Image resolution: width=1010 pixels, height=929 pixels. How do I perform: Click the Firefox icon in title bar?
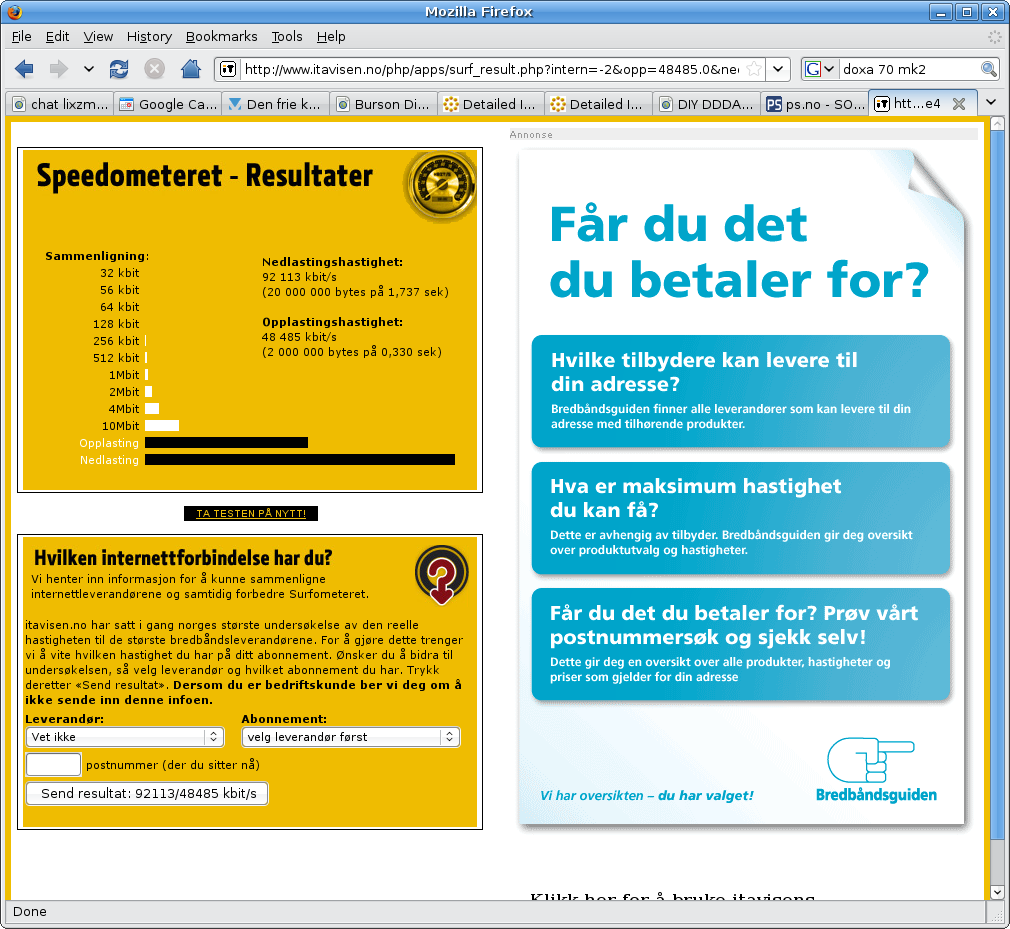tap(14, 12)
